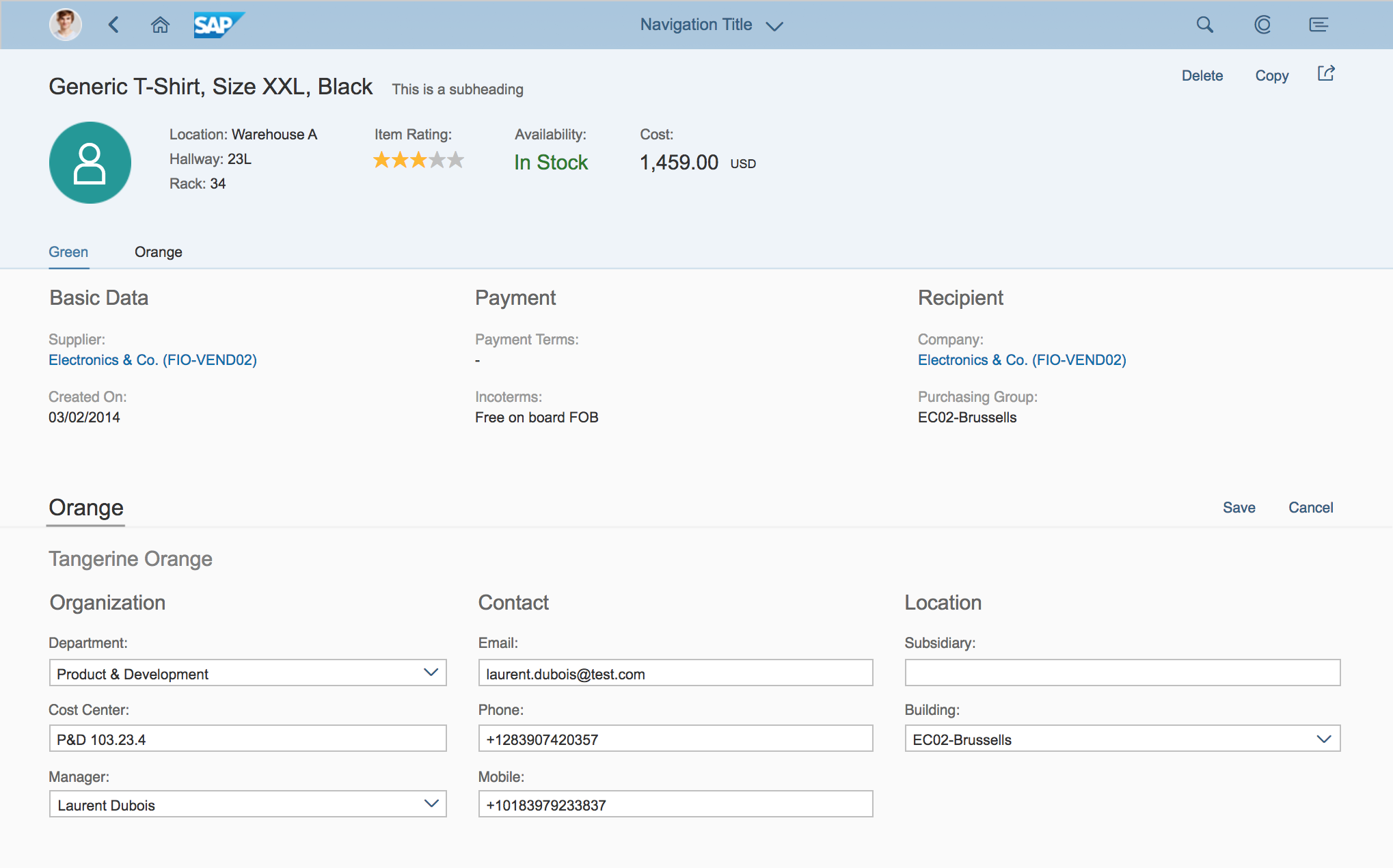Click the This is a subheading text
The image size is (1393, 868).
click(x=457, y=89)
